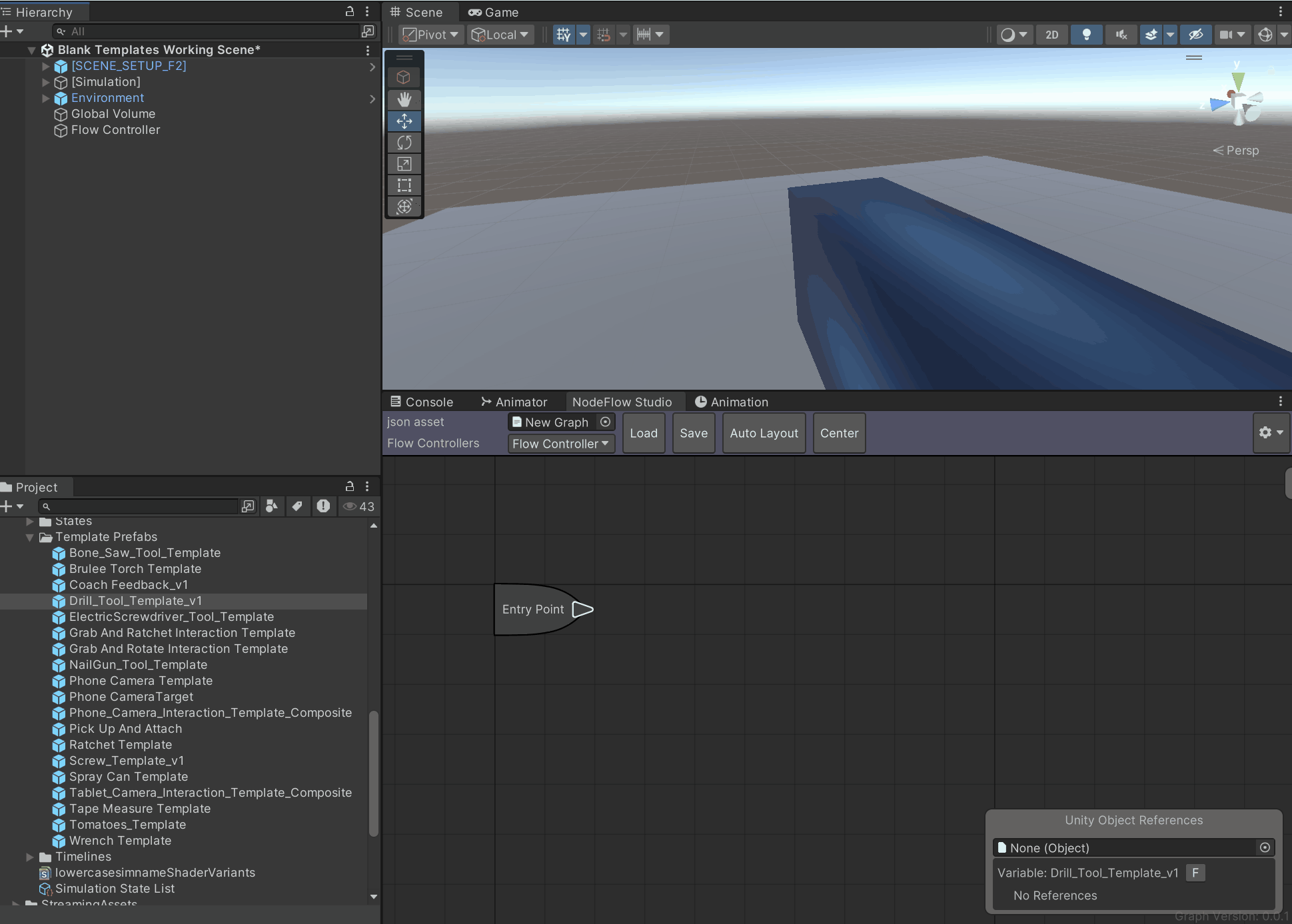Open the Flow Controller dropdown
This screenshot has height=924, width=1292.
pyautogui.click(x=560, y=444)
